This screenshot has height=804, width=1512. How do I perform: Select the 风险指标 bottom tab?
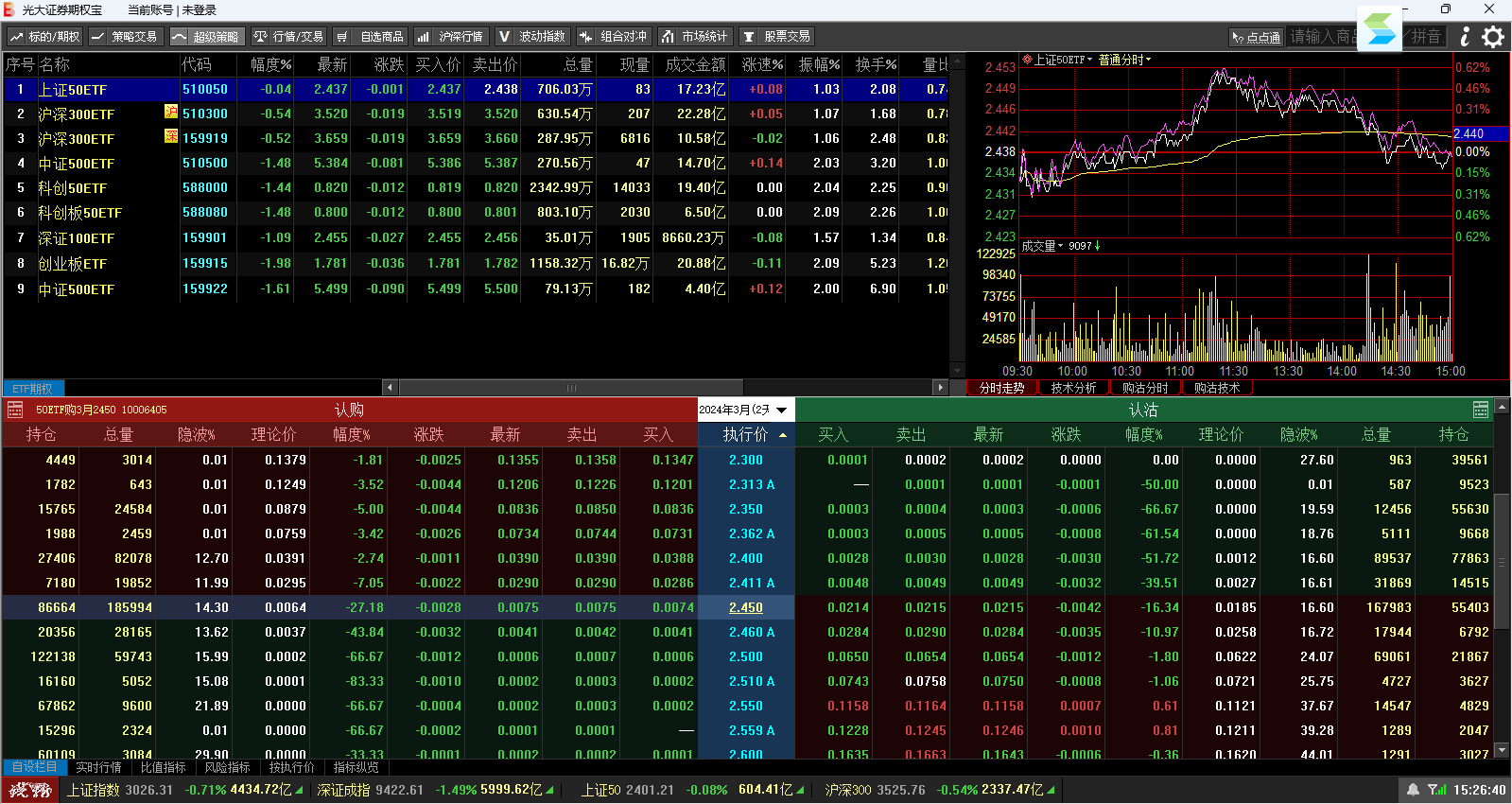(x=227, y=767)
